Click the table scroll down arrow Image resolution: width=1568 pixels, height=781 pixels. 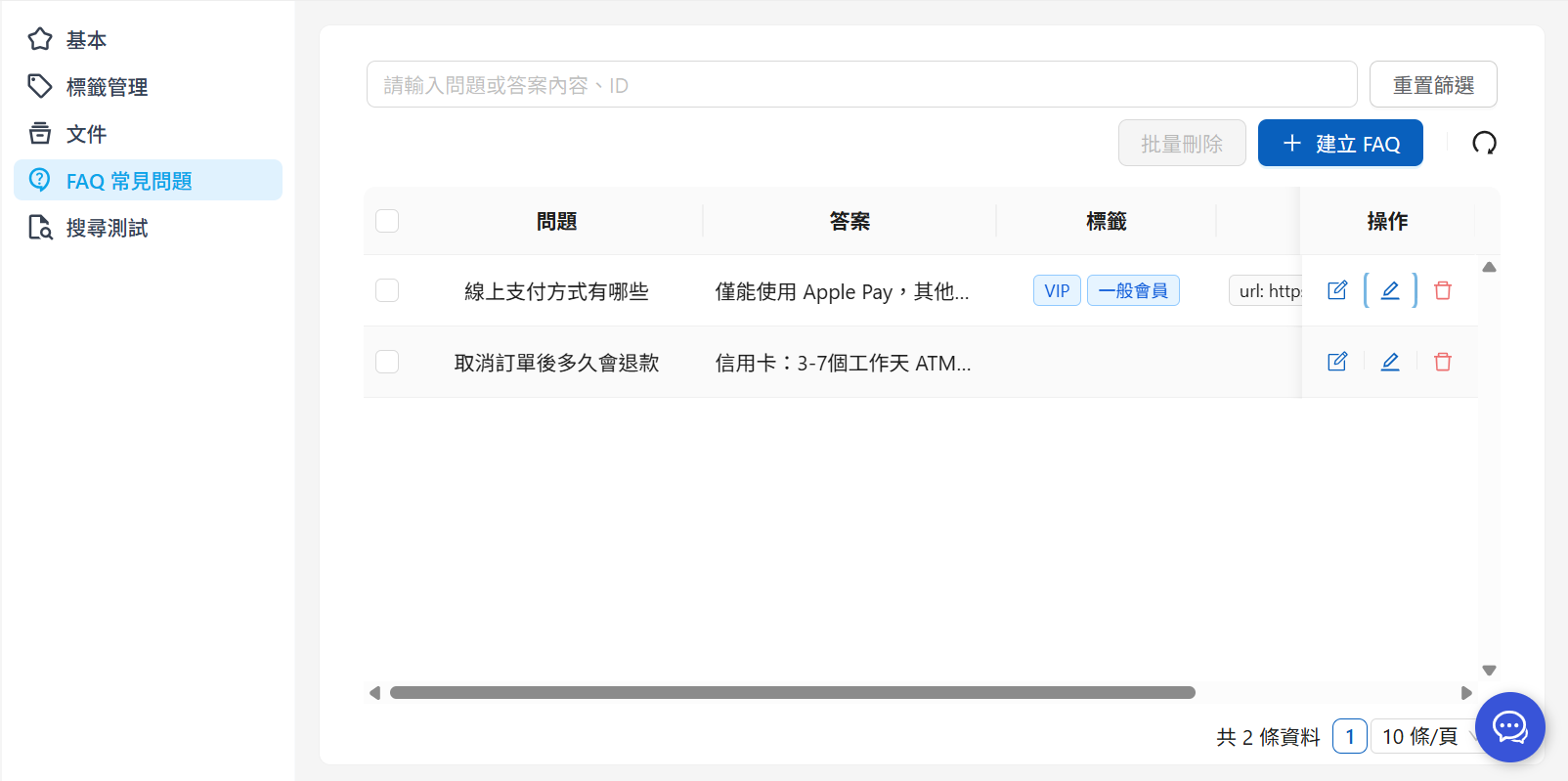point(1489,671)
